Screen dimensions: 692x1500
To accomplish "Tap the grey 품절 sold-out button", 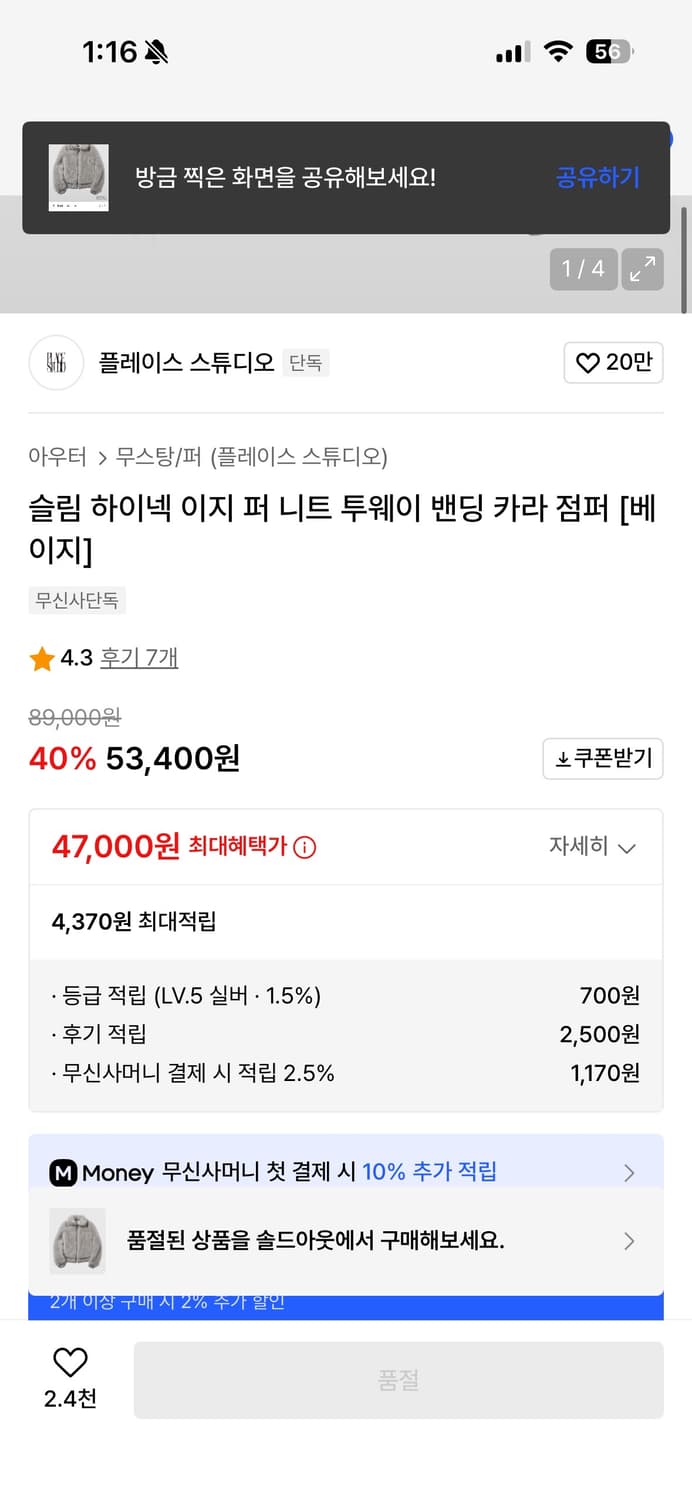I will (x=400, y=1380).
